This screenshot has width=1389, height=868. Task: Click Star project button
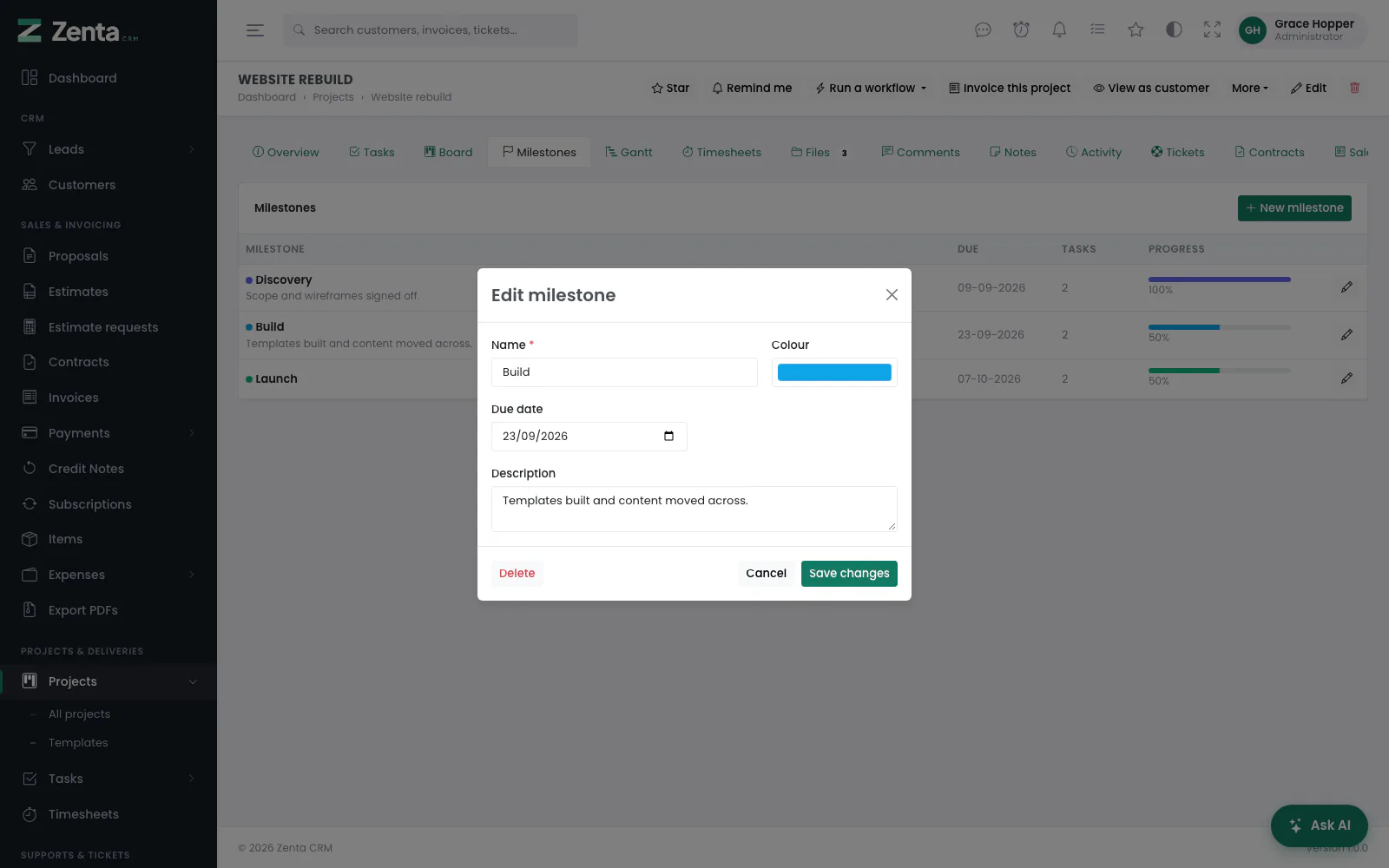[670, 88]
